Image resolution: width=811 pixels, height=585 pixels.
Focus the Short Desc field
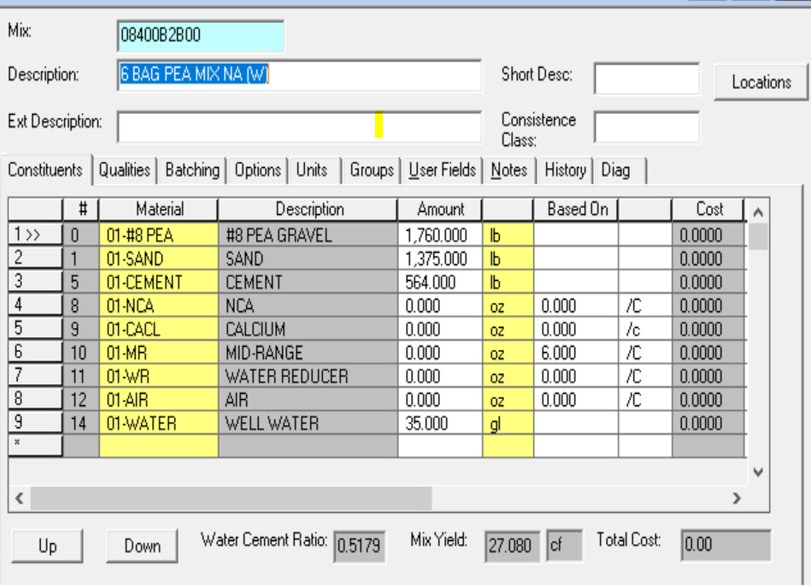646,79
